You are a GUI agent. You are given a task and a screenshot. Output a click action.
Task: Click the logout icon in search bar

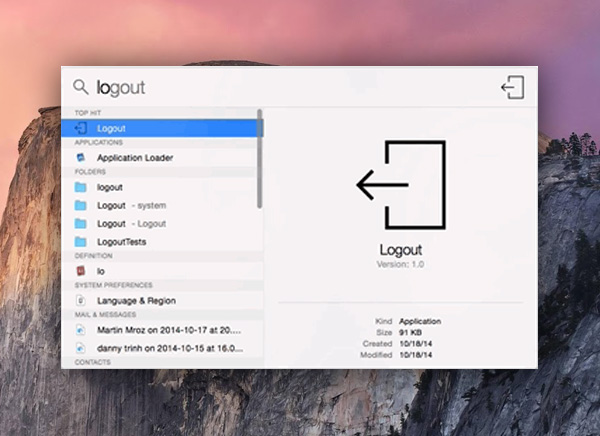(513, 88)
